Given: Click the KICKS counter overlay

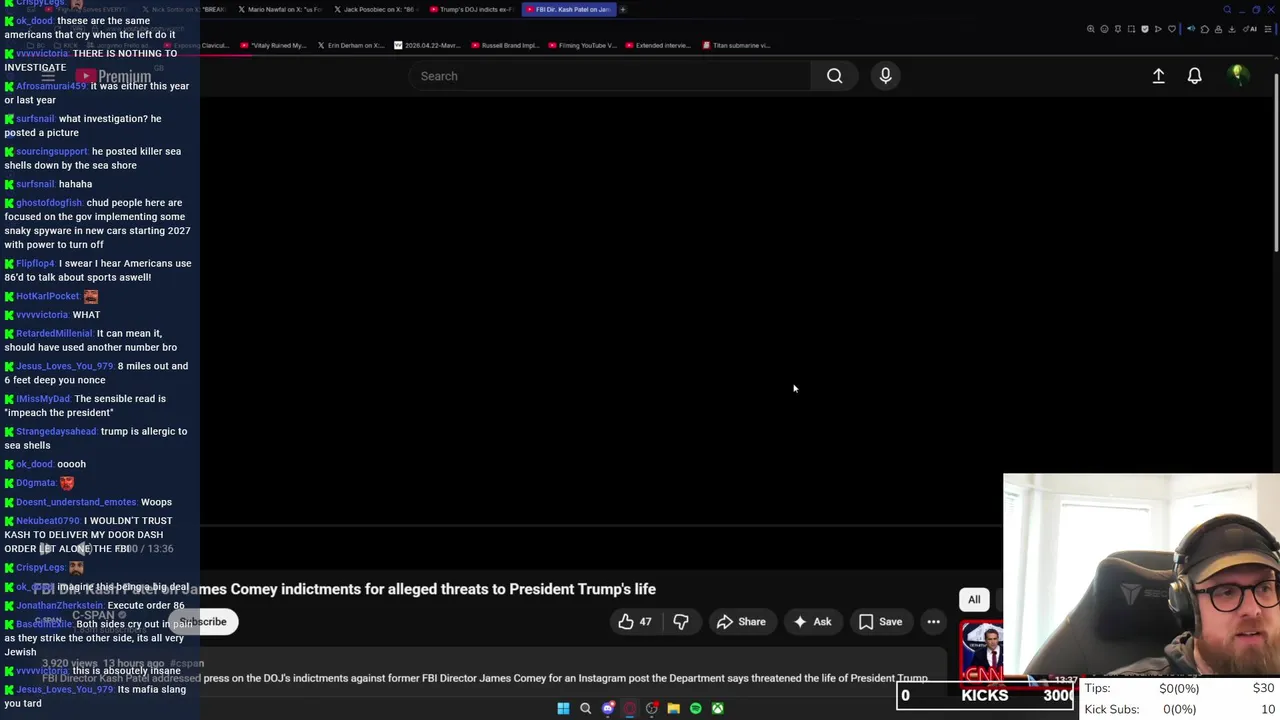Looking at the screenshot, I should coord(985,696).
